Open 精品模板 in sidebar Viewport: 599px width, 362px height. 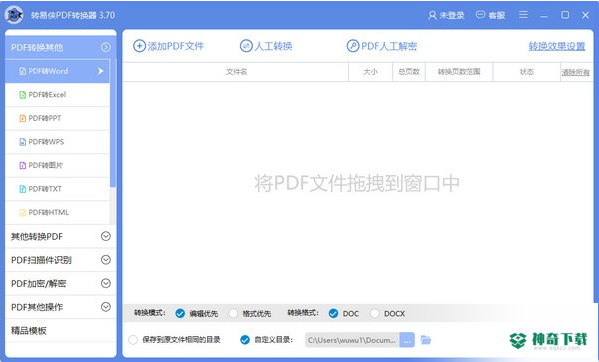(x=61, y=331)
